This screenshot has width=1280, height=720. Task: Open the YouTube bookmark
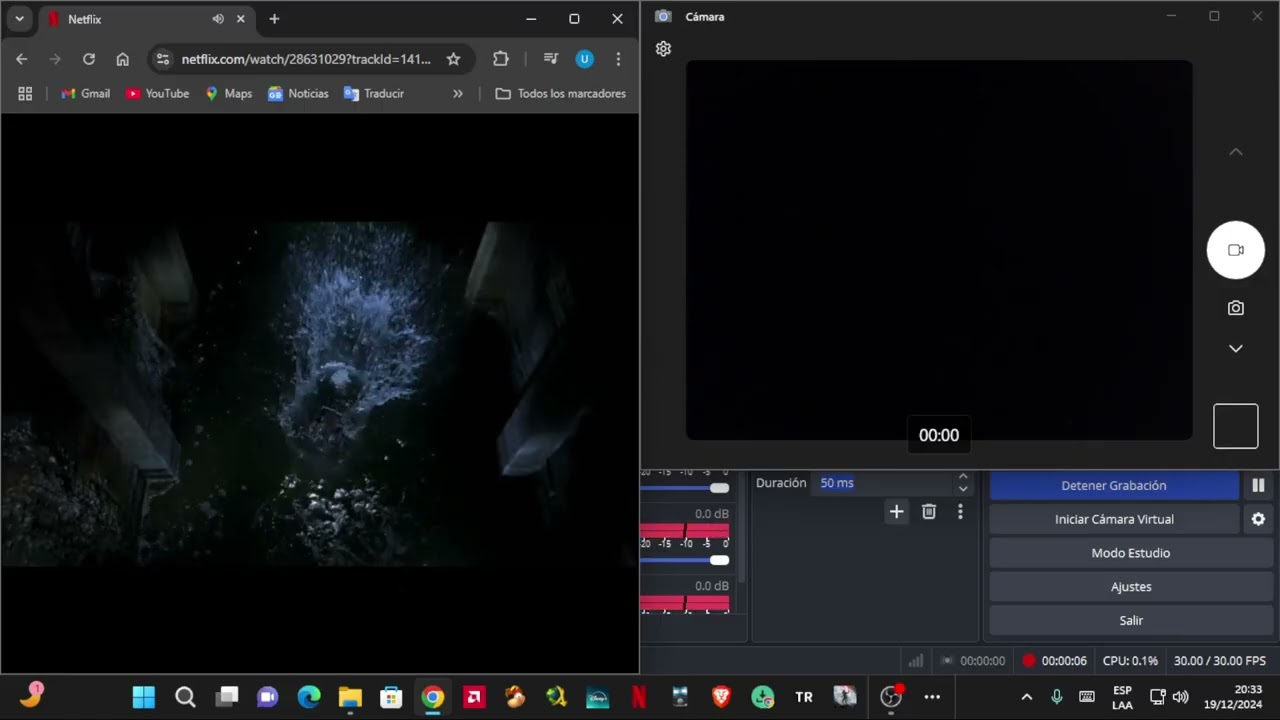point(158,93)
